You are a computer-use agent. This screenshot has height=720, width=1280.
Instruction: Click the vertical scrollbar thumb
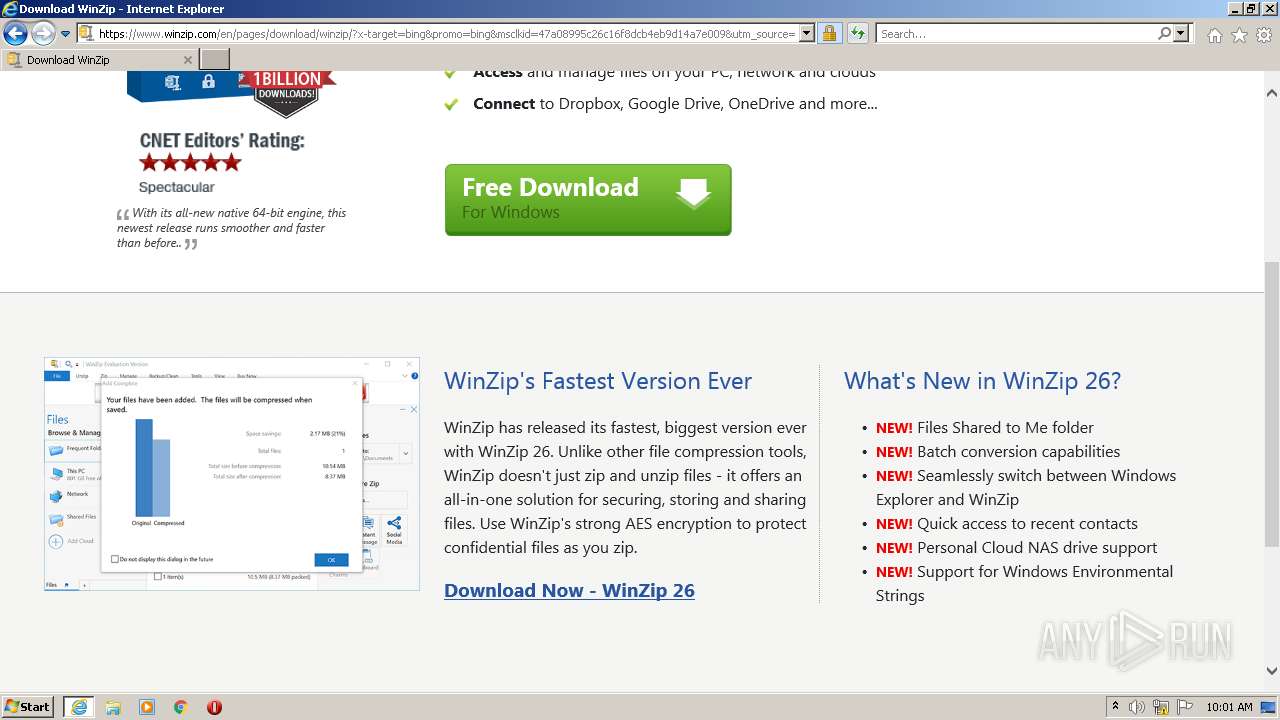pos(1272,404)
